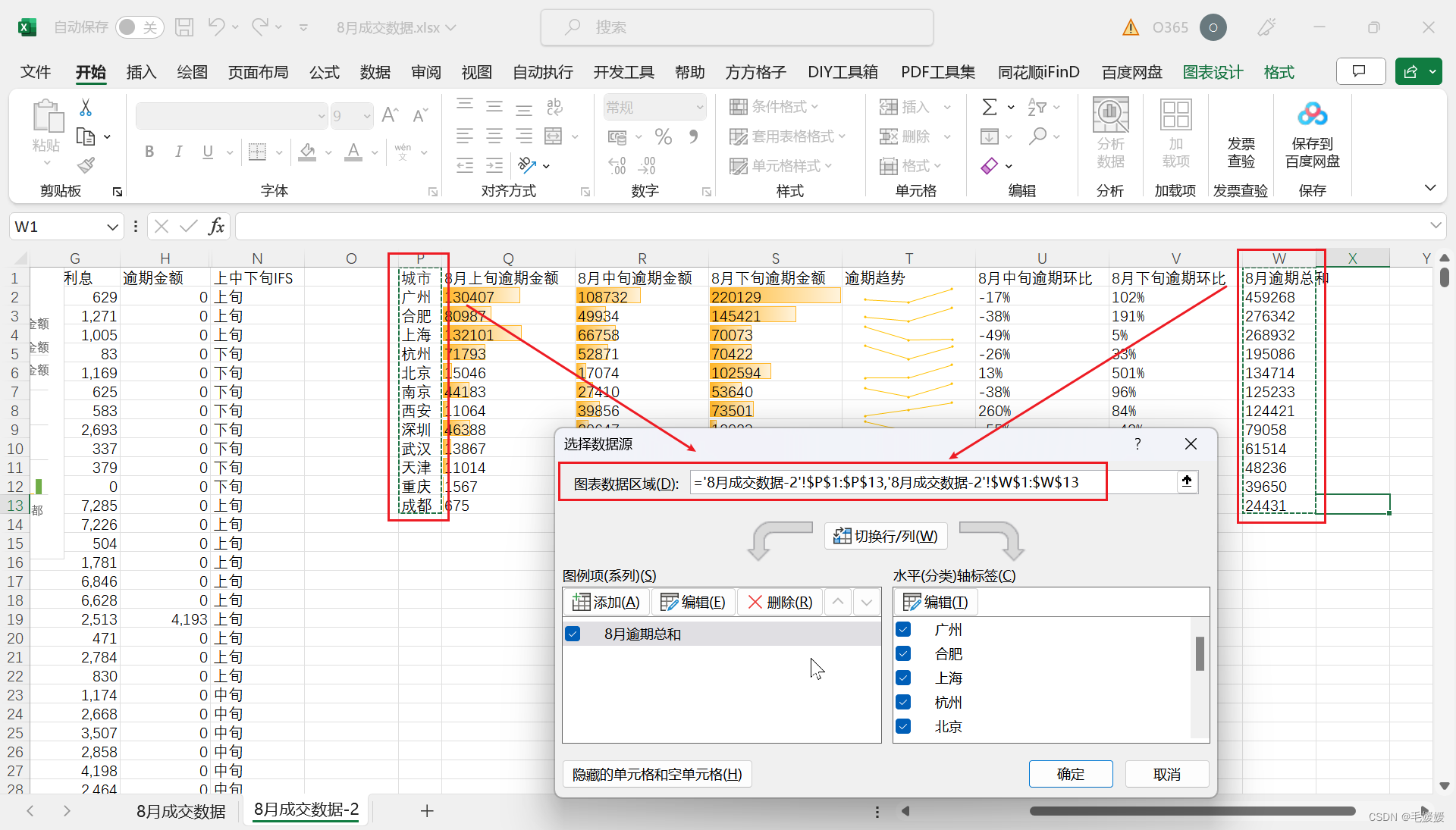The image size is (1456, 830).
Task: Switch to the 插入 ribbon tab
Action: click(141, 72)
